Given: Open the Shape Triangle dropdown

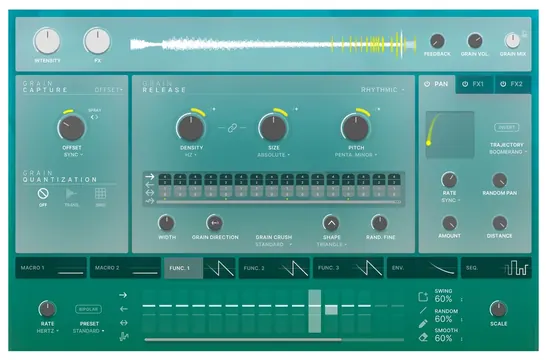Looking at the screenshot, I should click(x=331, y=244).
